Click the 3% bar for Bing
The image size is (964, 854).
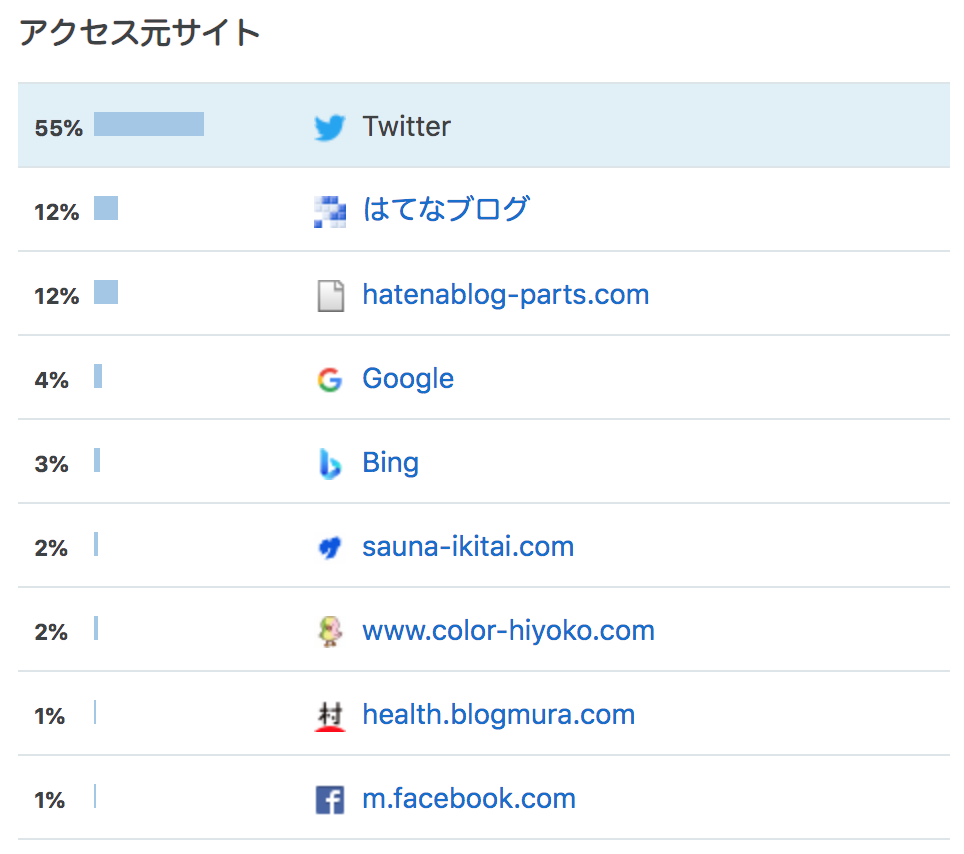97,460
